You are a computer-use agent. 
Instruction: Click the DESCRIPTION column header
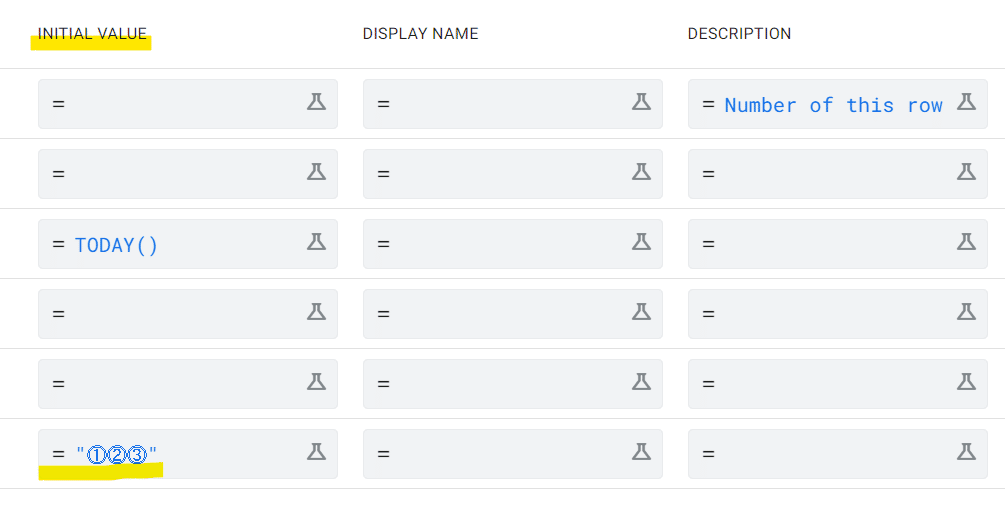pos(739,34)
